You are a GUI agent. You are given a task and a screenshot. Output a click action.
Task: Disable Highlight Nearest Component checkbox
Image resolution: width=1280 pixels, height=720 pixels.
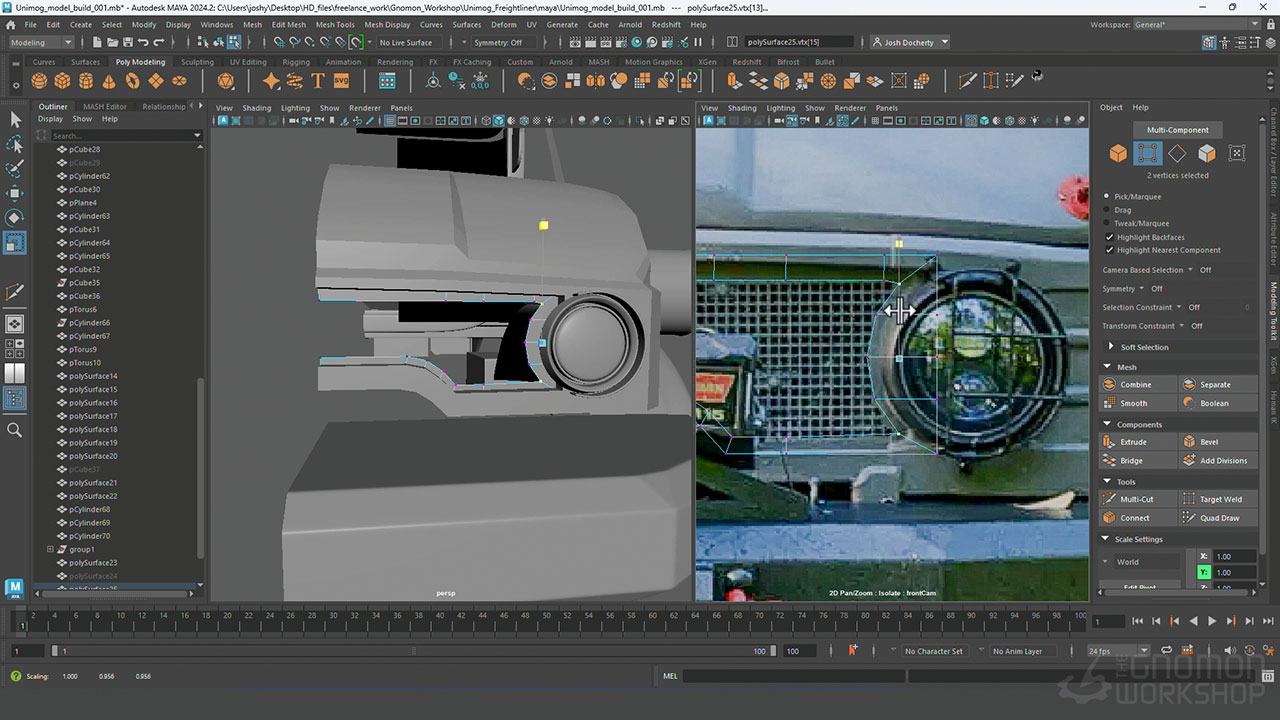(1109, 250)
